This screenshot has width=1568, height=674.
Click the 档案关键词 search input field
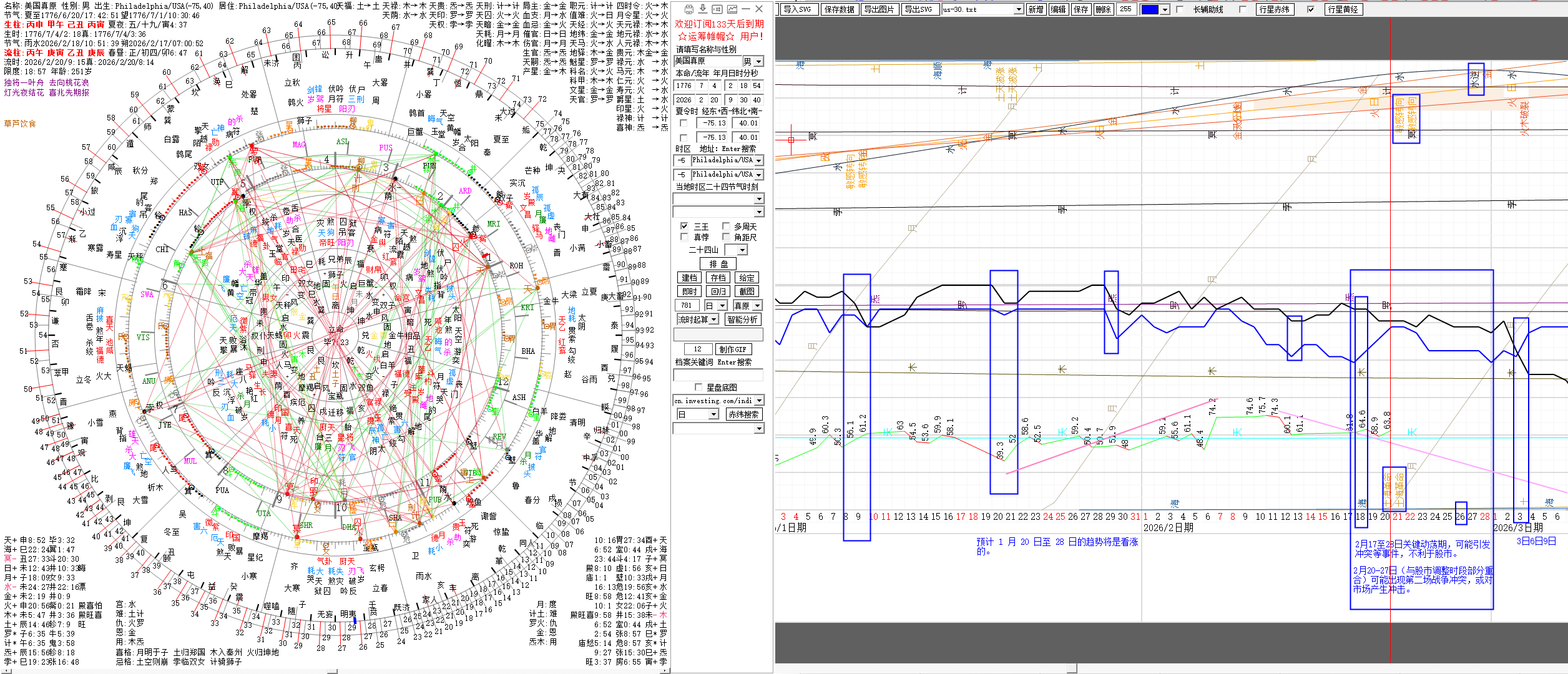coord(718,374)
